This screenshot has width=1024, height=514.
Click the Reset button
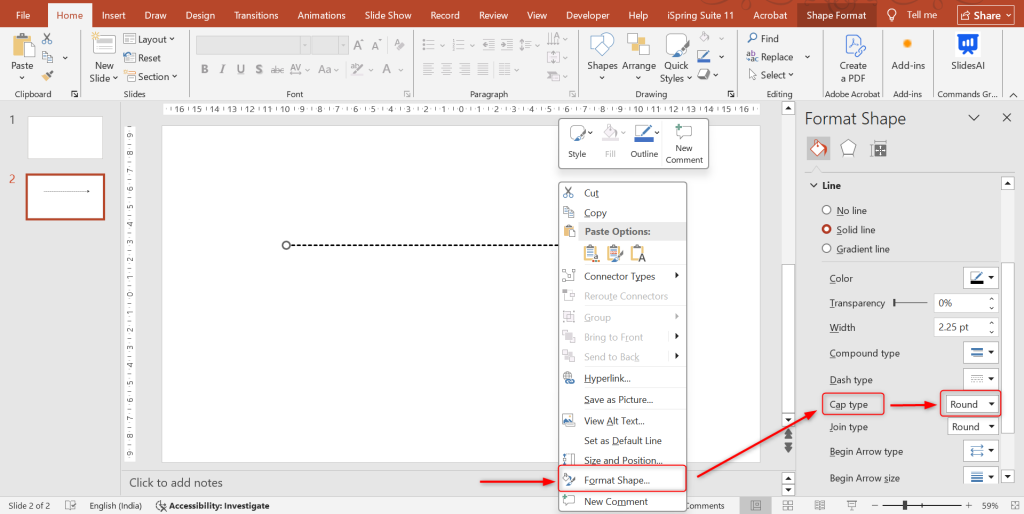tap(143, 57)
